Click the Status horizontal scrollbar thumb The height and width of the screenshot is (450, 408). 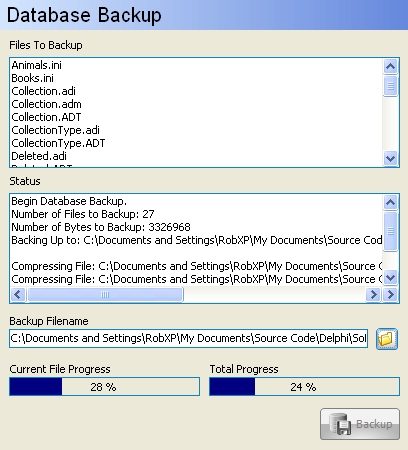(105, 295)
